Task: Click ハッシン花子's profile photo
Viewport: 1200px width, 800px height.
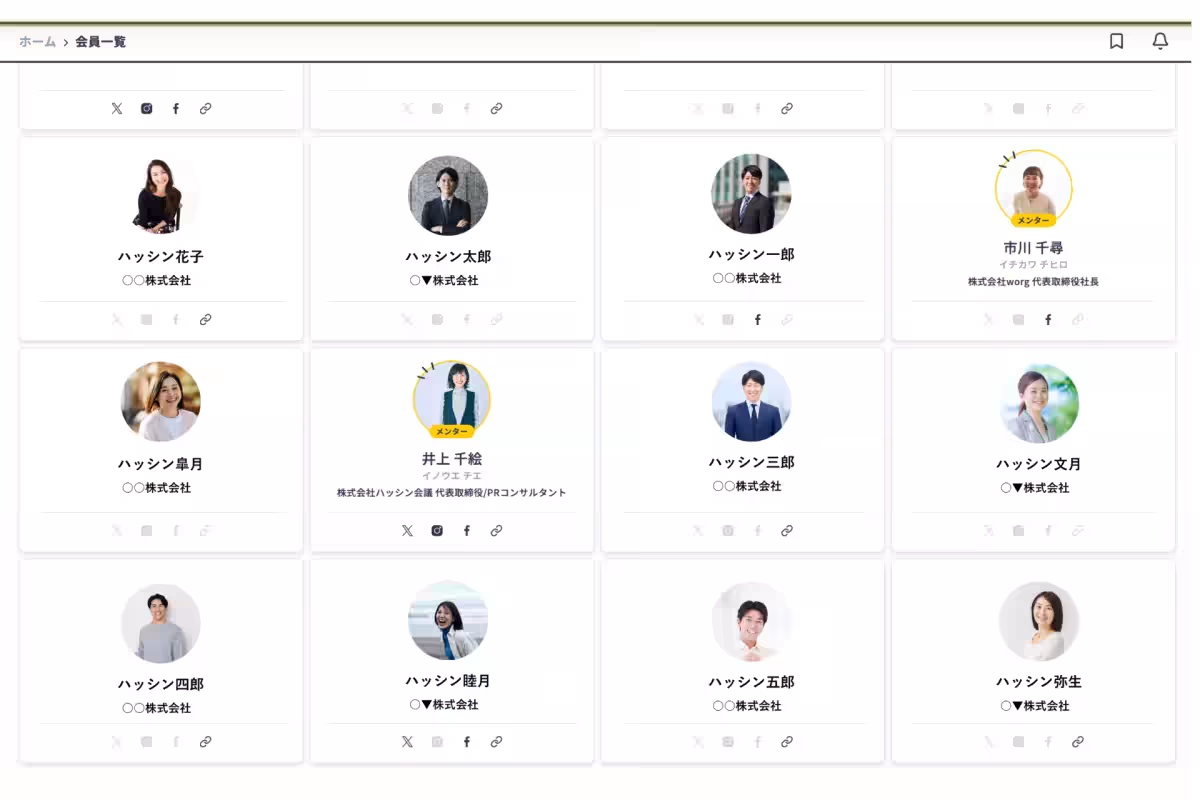Action: coord(160,195)
